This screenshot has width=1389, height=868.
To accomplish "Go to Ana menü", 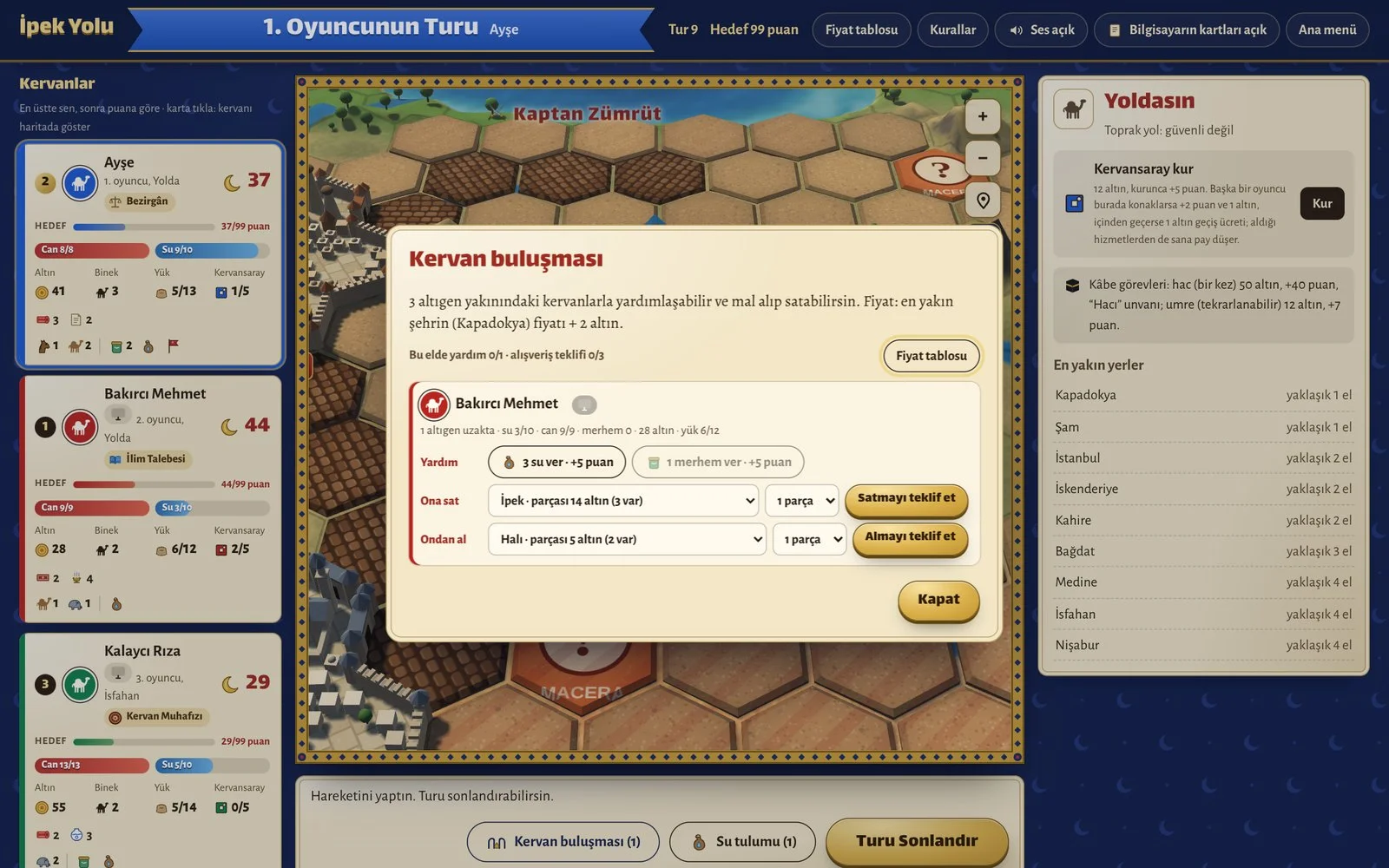I will pos(1327,30).
